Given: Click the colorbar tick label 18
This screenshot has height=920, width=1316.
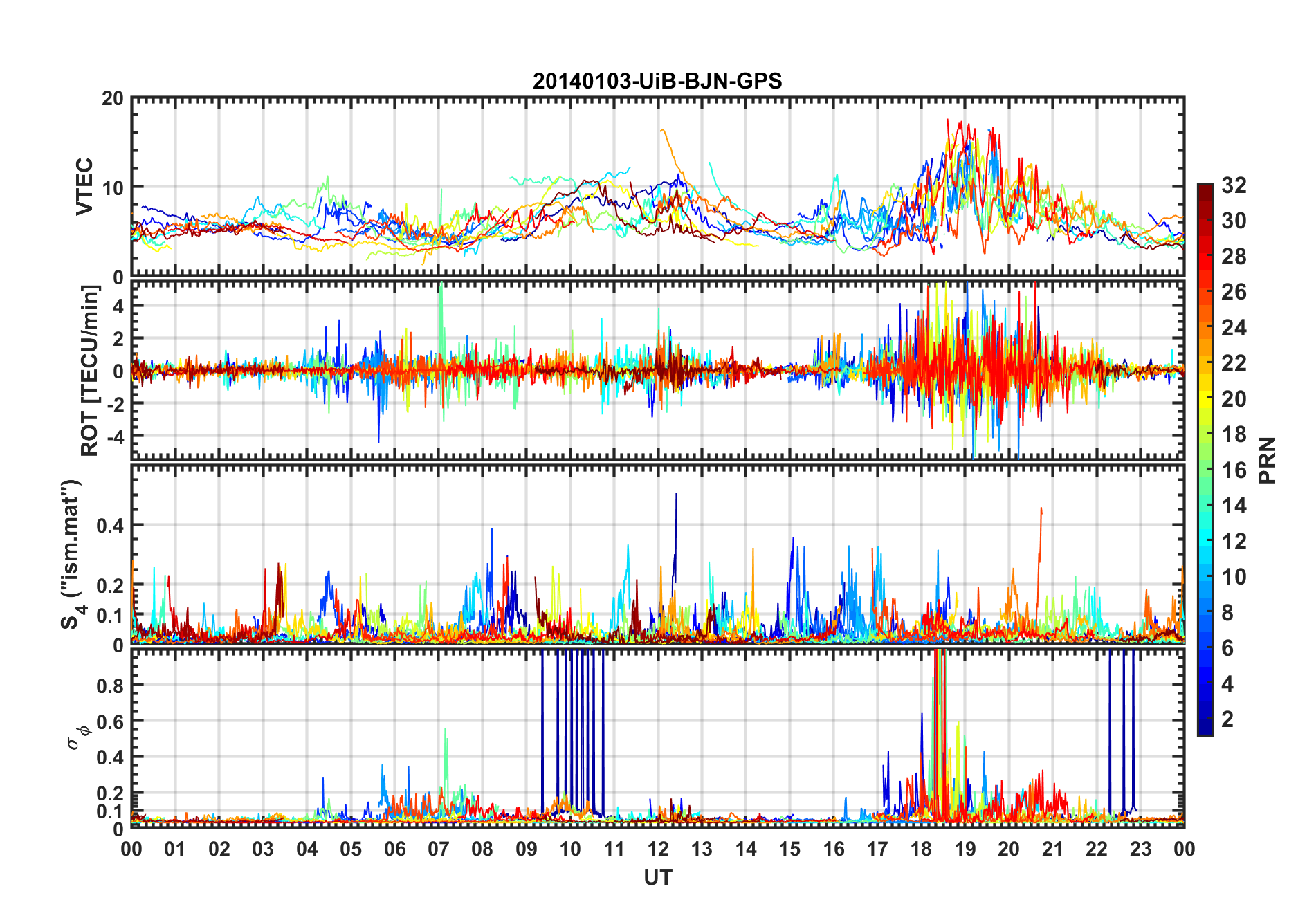Looking at the screenshot, I should (1234, 434).
